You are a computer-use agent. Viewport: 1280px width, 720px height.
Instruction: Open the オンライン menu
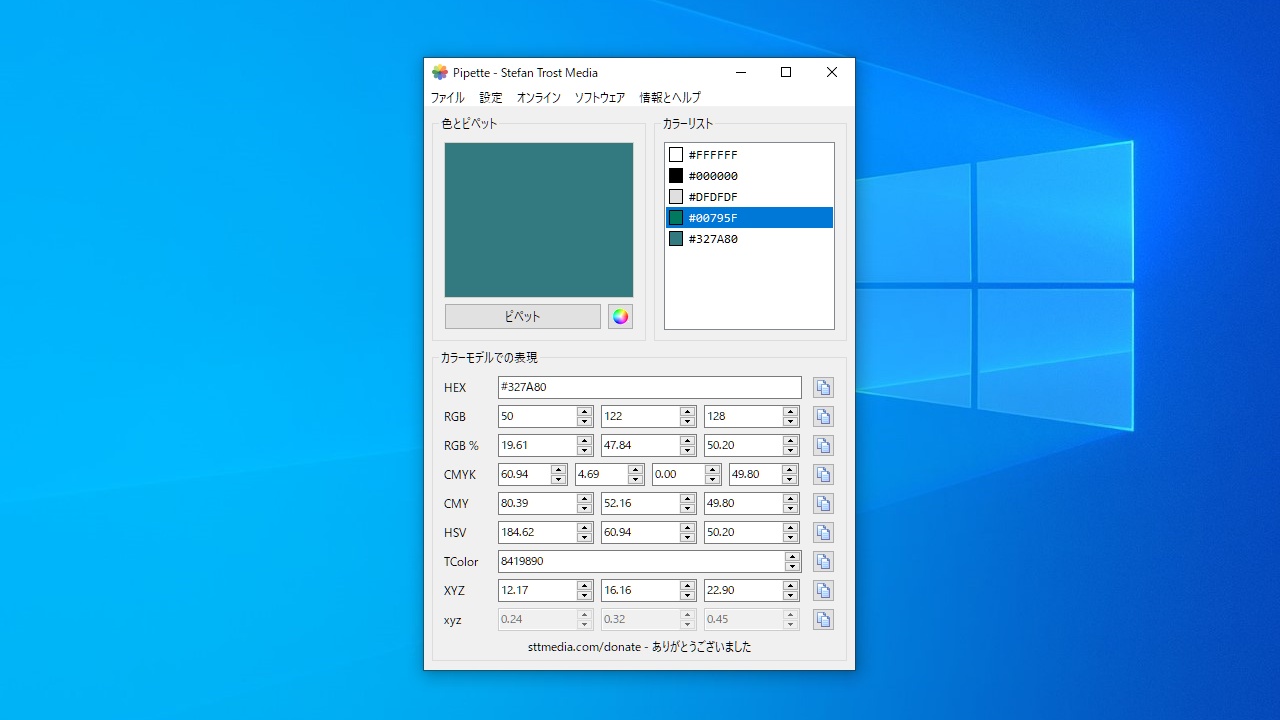tap(539, 98)
